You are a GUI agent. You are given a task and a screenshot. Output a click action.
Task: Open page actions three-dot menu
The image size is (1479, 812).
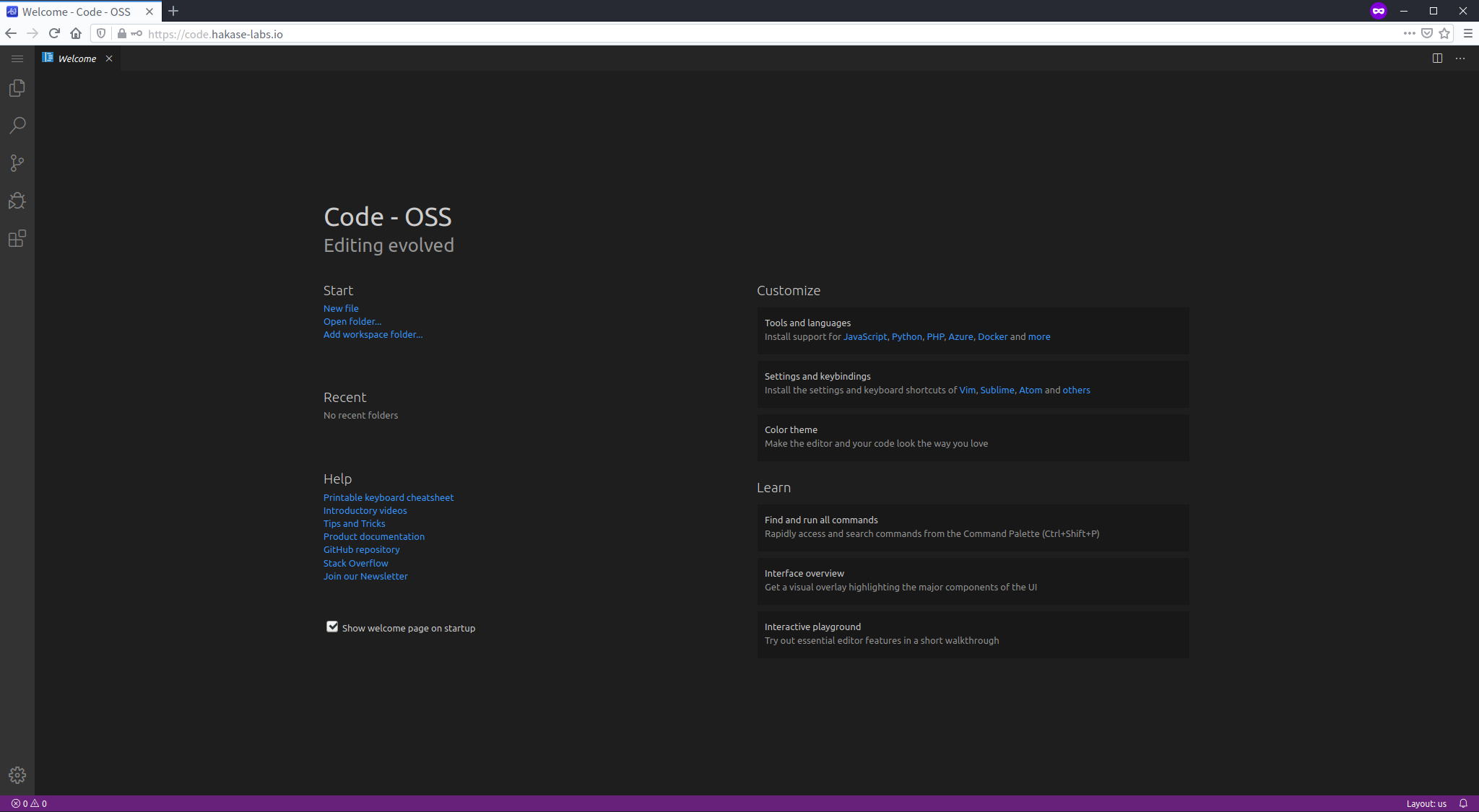(1410, 33)
